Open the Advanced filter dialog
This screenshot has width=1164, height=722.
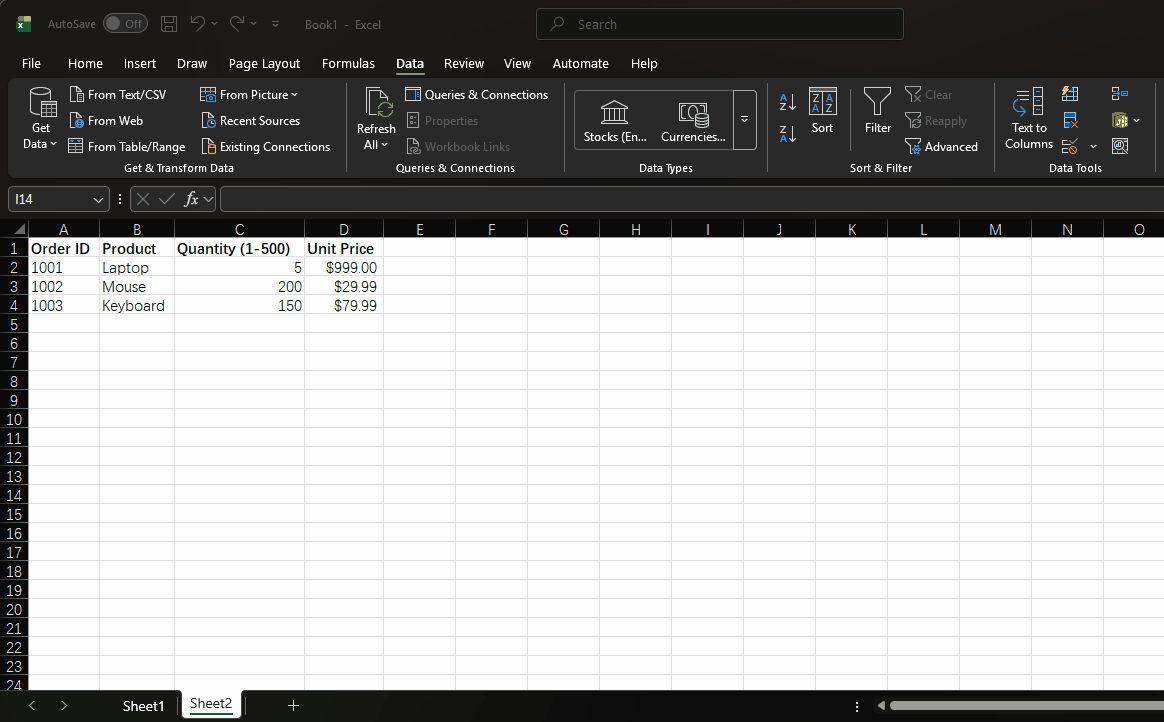coord(943,146)
